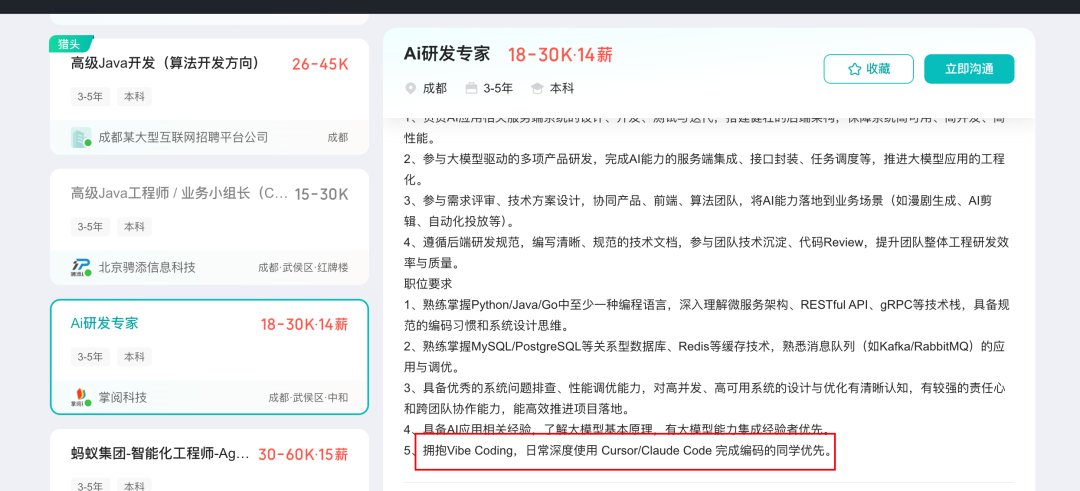Click the experience icon beside 3-5年 in header
The width and height of the screenshot is (1080, 491).
click(471, 88)
